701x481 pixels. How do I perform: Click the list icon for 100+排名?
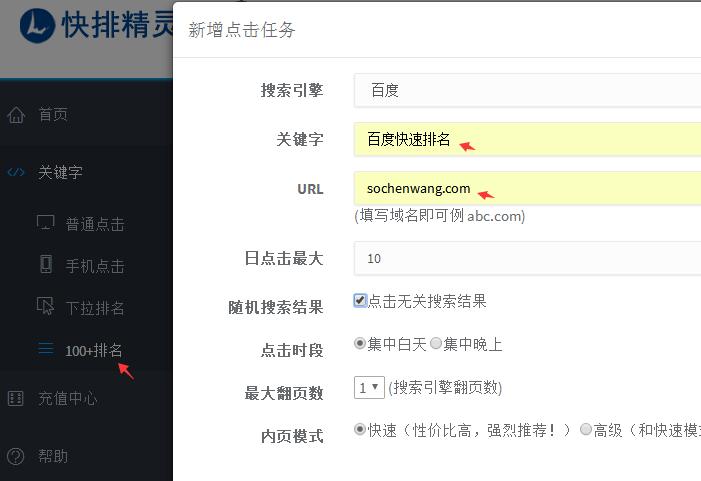coord(46,349)
